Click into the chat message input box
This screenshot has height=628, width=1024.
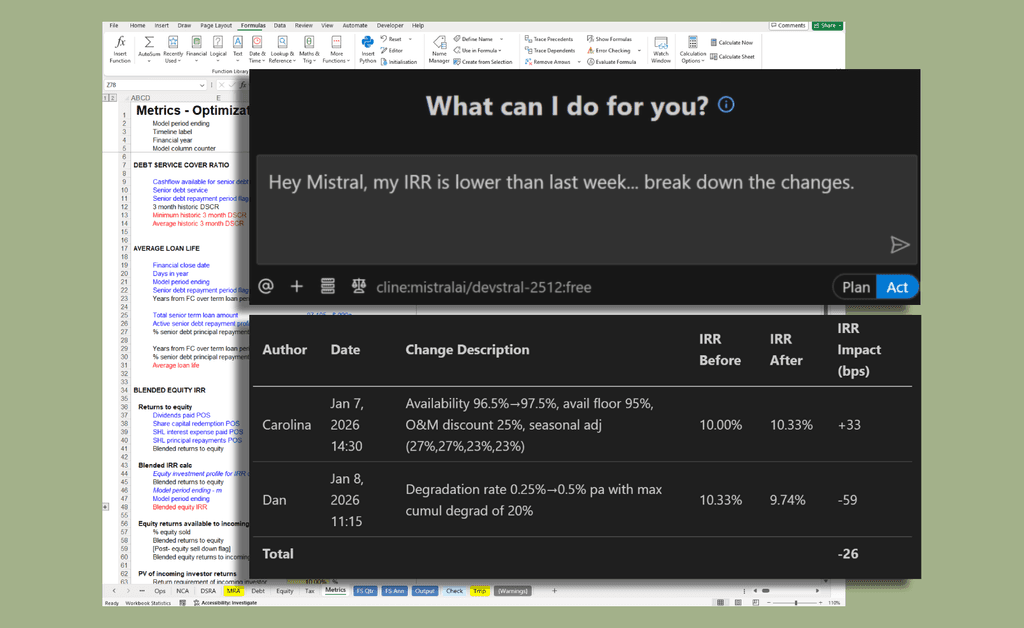click(x=586, y=209)
